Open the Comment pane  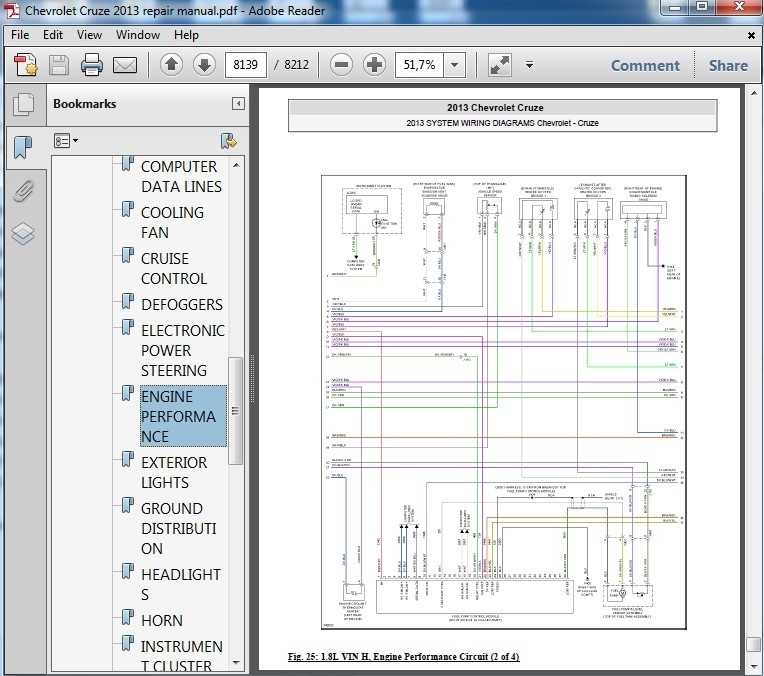645,66
